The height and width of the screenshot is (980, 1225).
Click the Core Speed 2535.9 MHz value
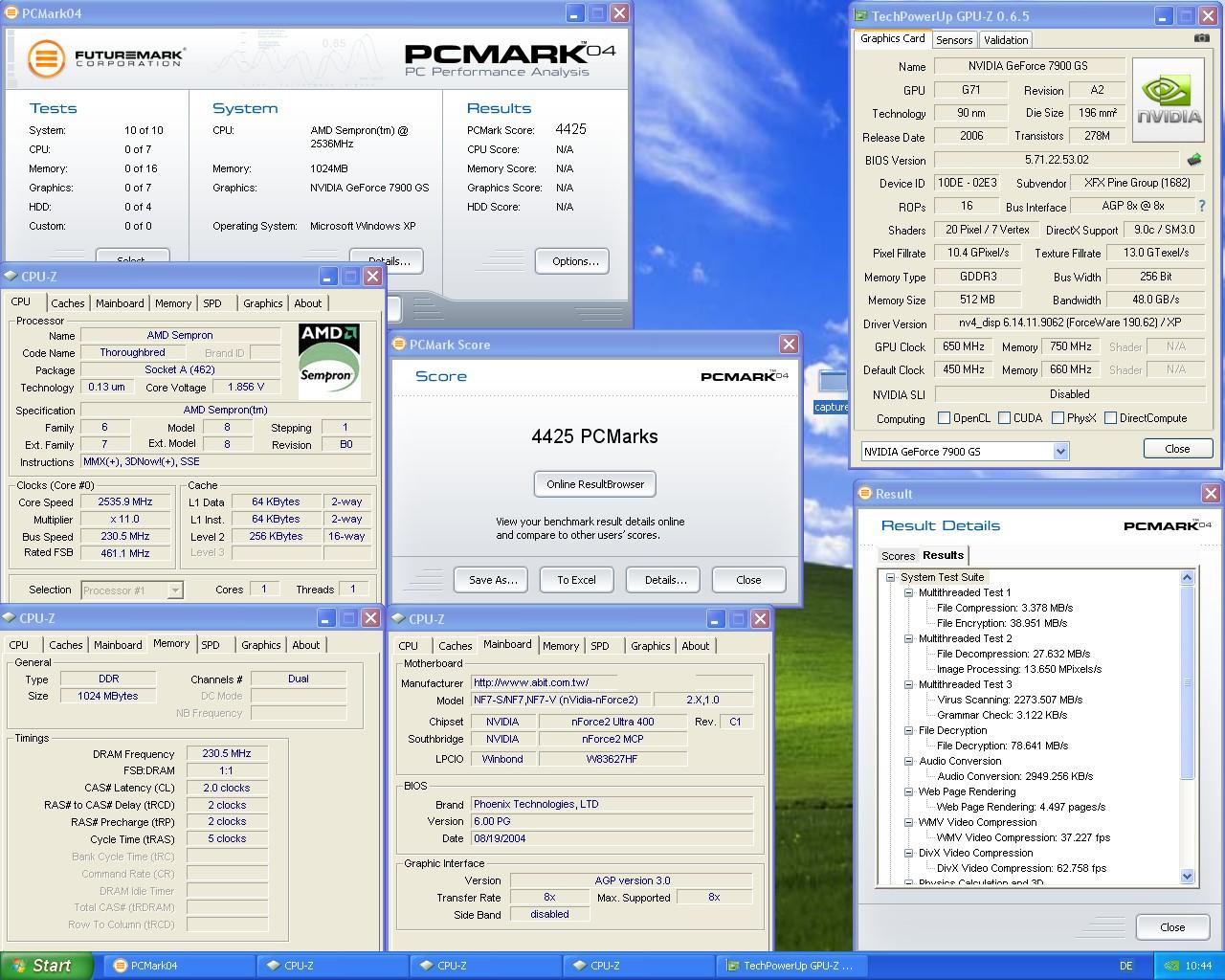[125, 501]
